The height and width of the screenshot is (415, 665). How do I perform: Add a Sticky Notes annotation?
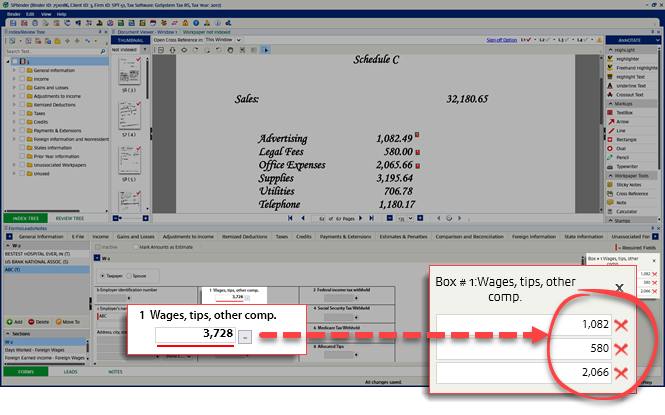pyautogui.click(x=633, y=185)
